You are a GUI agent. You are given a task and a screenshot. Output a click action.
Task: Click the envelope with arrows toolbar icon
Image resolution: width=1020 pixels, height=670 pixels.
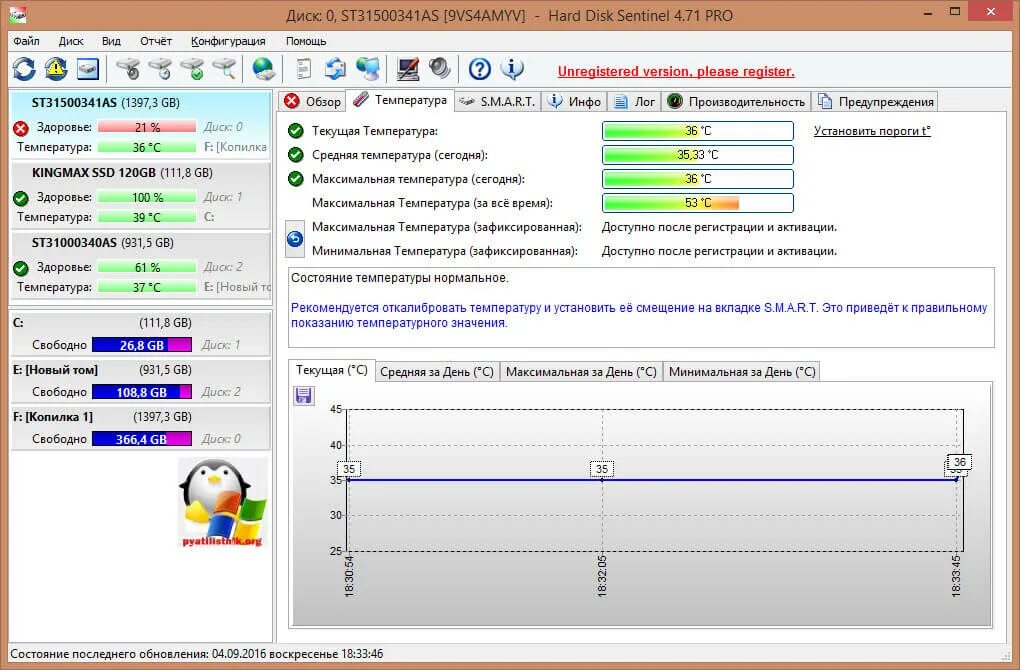(335, 69)
